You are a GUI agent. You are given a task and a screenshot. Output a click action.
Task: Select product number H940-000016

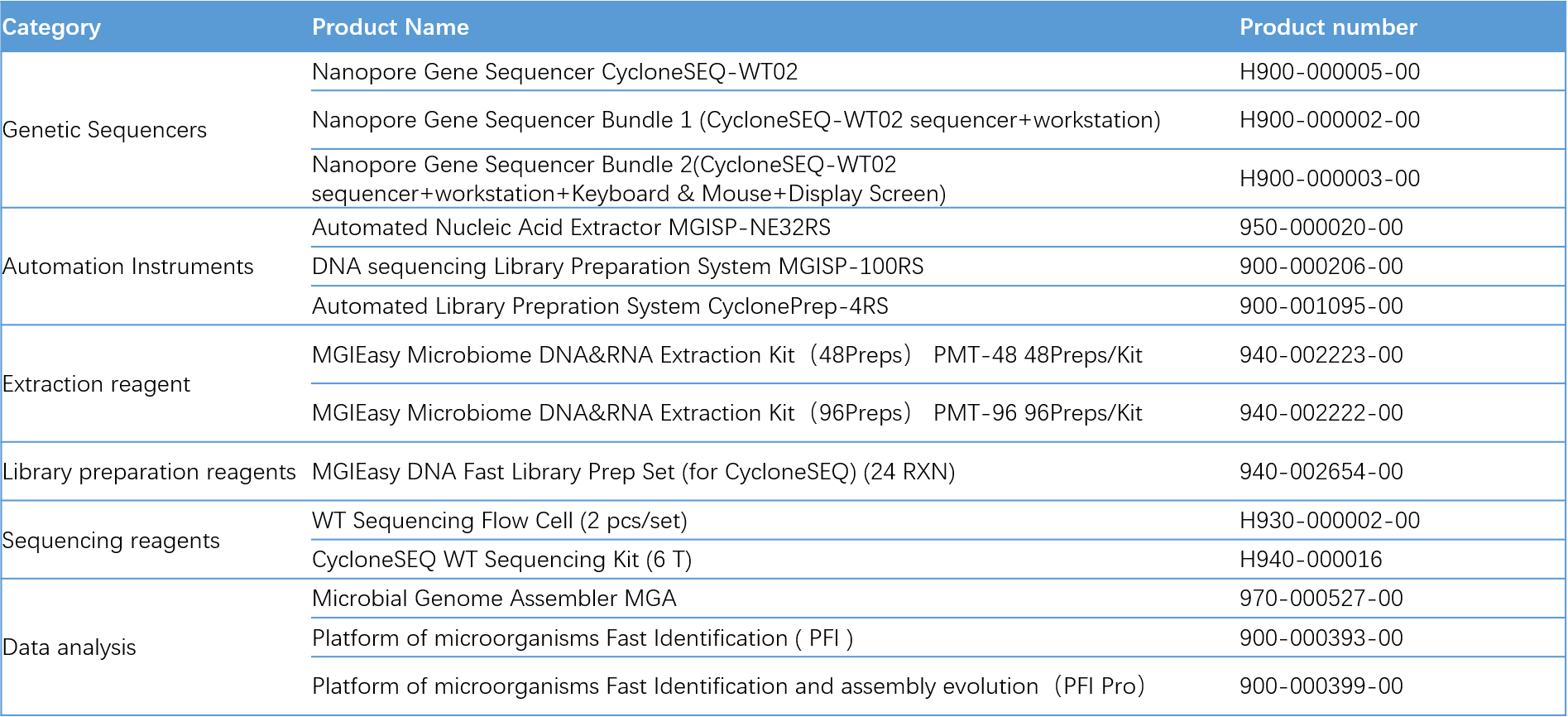[1311, 560]
